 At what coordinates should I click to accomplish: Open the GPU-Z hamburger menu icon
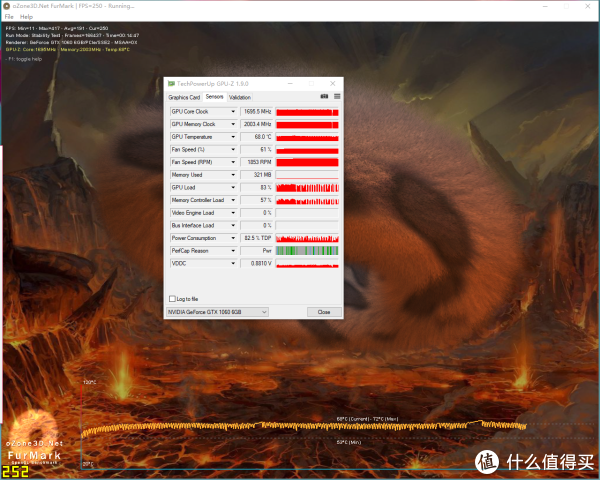coord(337,96)
